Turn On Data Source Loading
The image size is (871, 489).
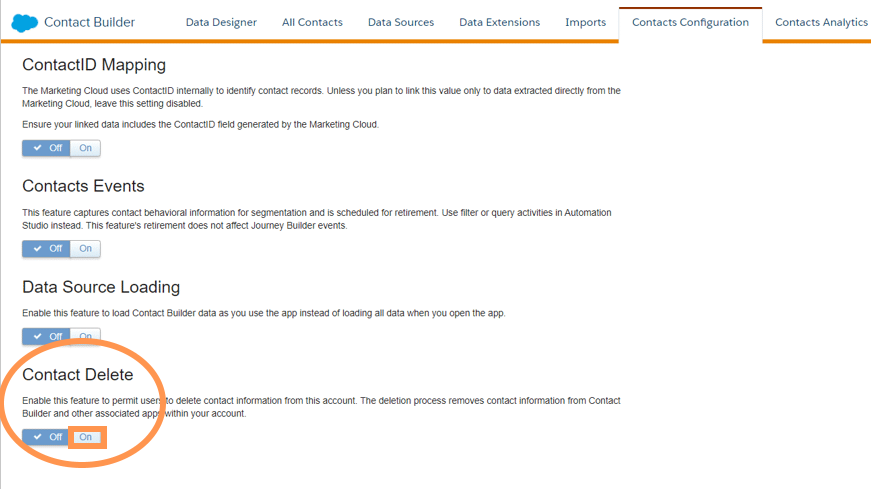(x=85, y=336)
